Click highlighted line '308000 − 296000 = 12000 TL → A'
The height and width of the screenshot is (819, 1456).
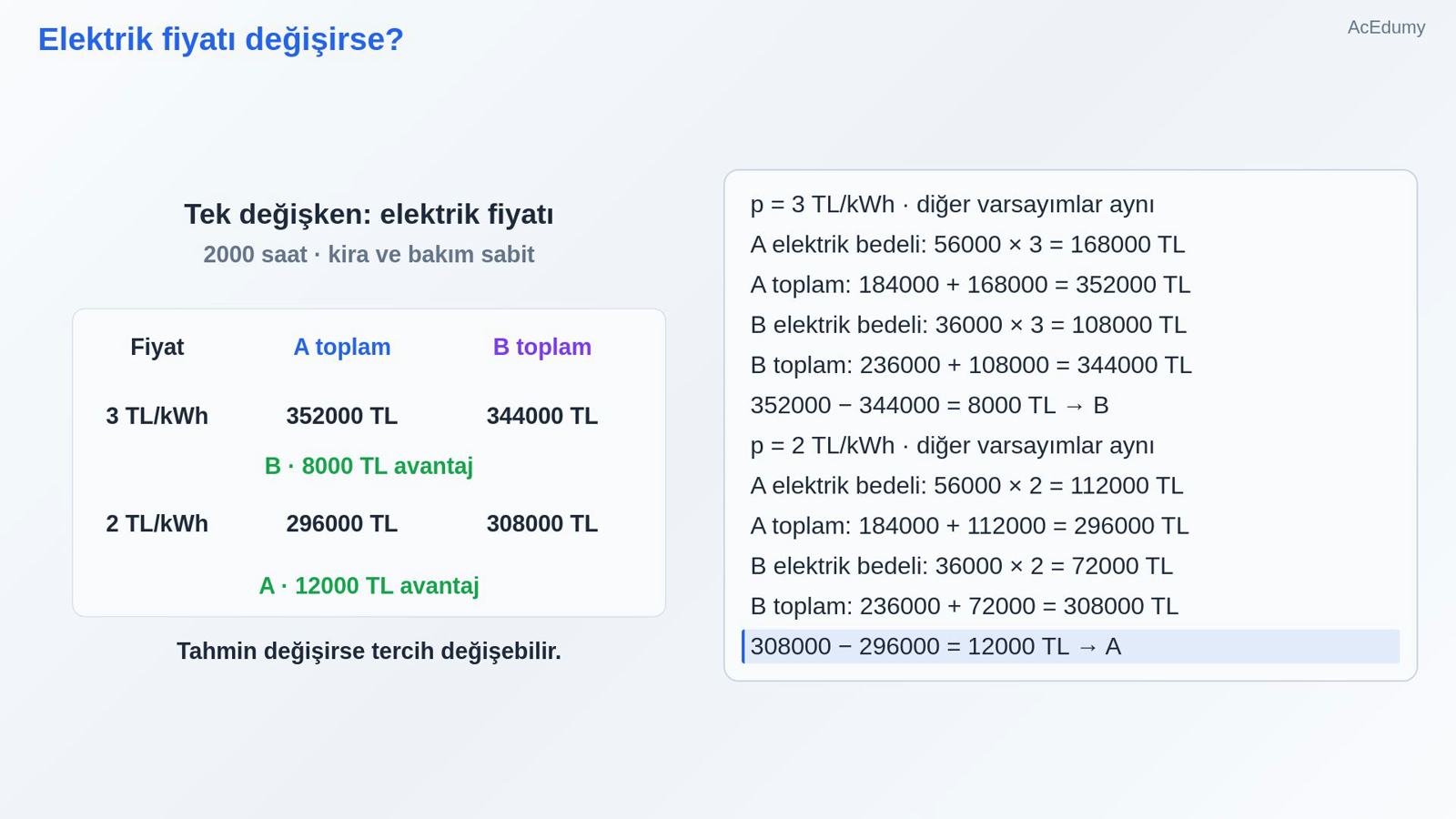tap(1071, 646)
